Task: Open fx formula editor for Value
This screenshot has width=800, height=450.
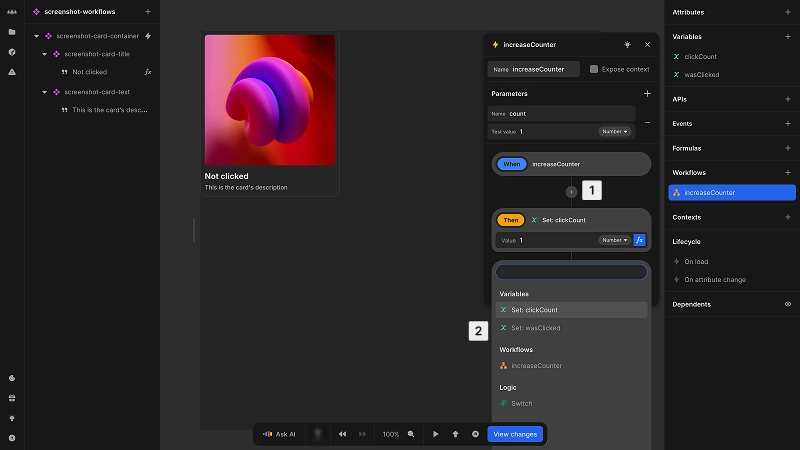Action: pos(639,240)
